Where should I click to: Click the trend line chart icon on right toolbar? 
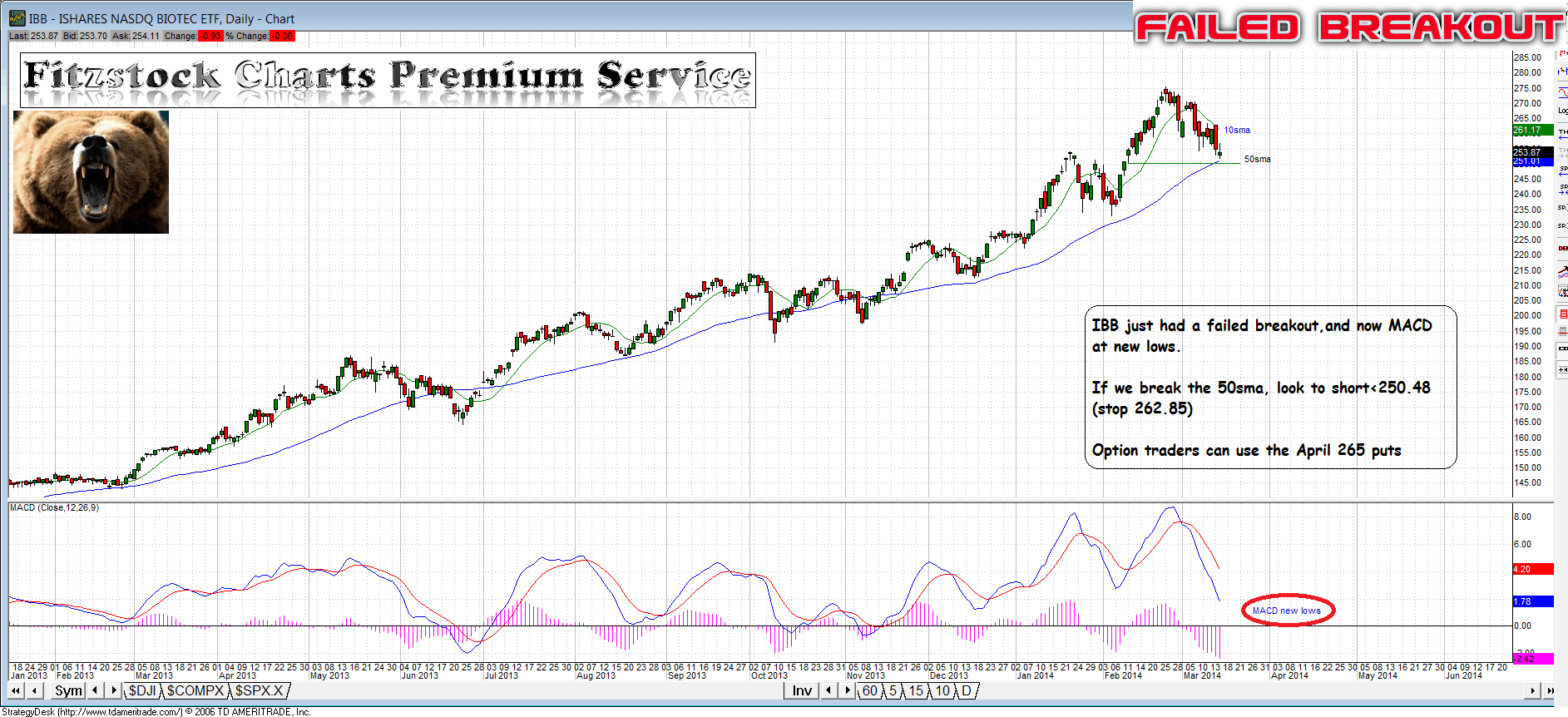1562,273
